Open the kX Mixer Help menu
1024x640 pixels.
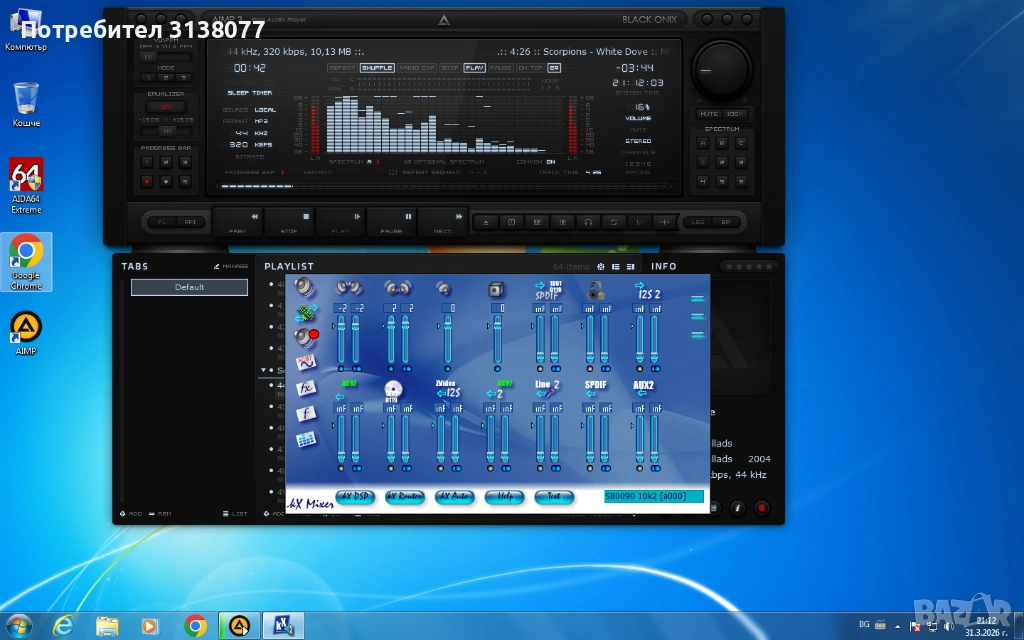[504, 496]
